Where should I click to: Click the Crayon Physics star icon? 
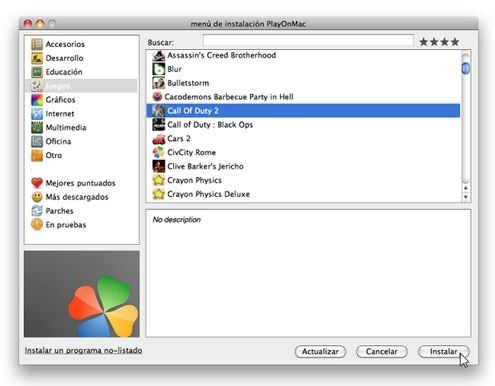[x=159, y=180]
